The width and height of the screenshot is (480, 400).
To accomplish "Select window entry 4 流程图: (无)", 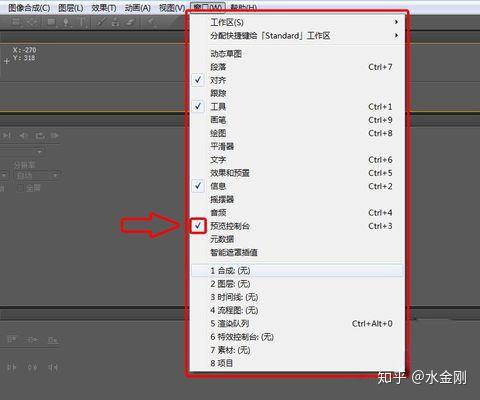I will coord(297,310).
